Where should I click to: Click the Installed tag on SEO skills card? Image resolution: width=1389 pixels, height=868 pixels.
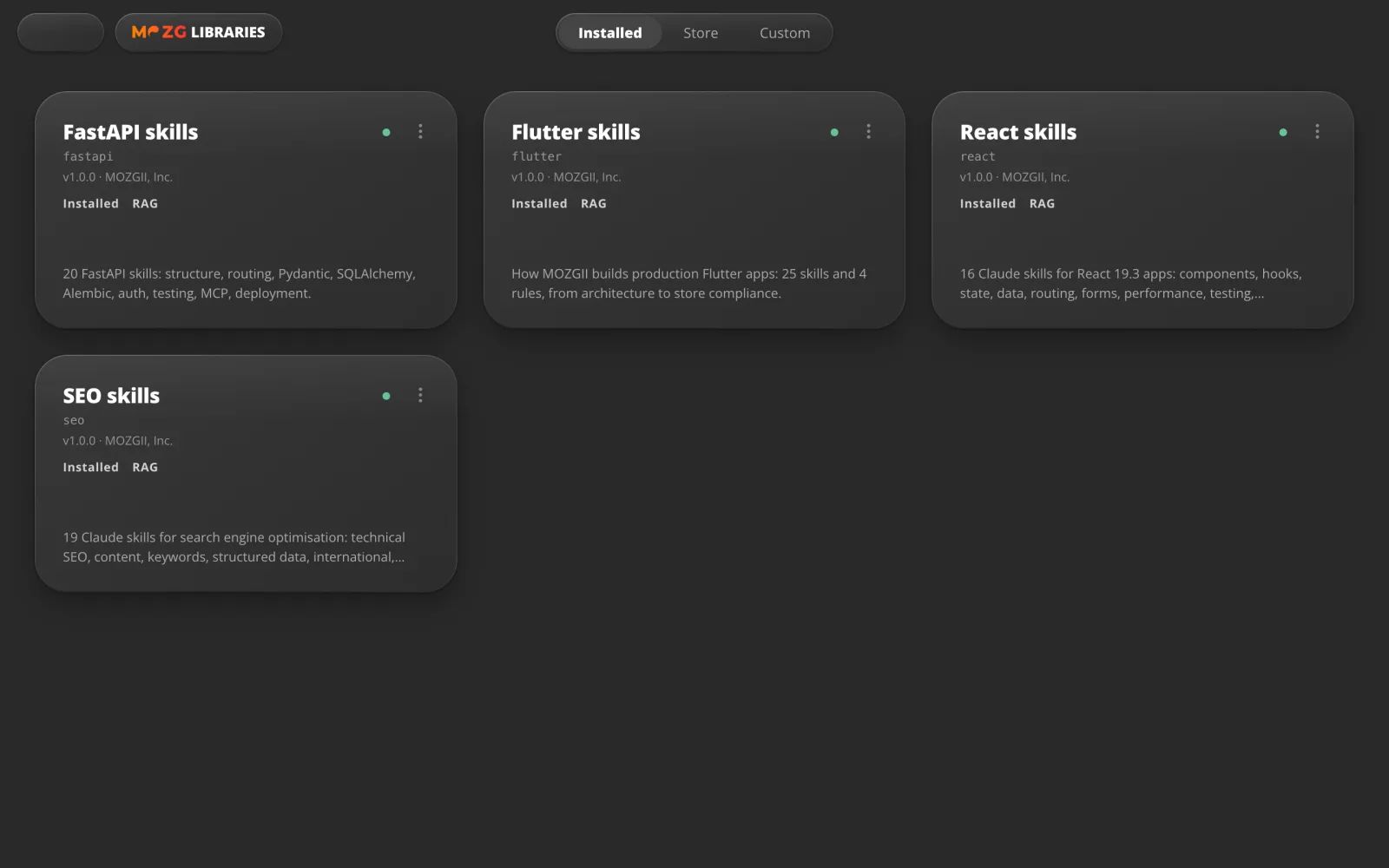tap(90, 467)
